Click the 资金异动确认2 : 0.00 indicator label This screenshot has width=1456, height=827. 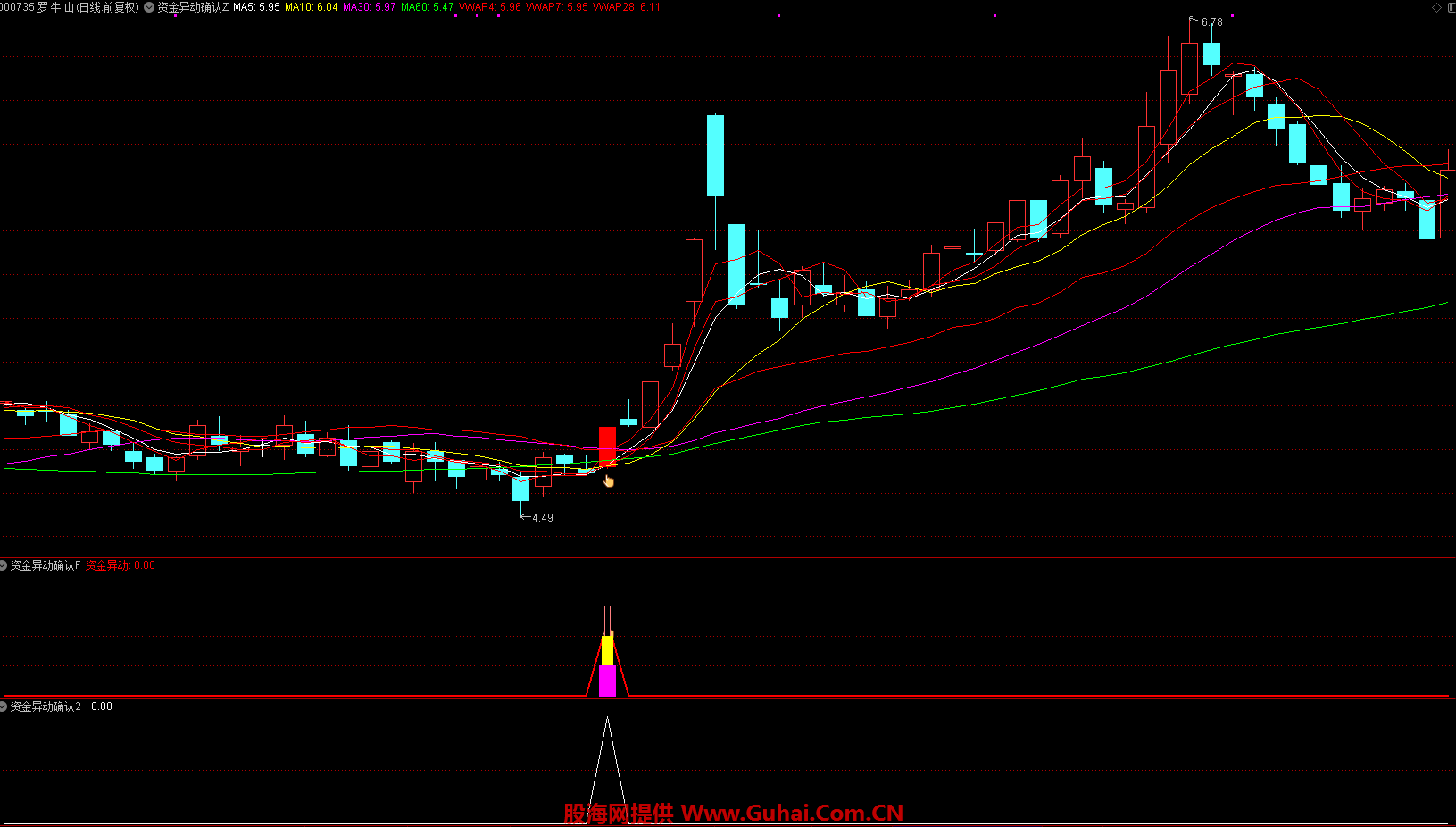tap(61, 706)
